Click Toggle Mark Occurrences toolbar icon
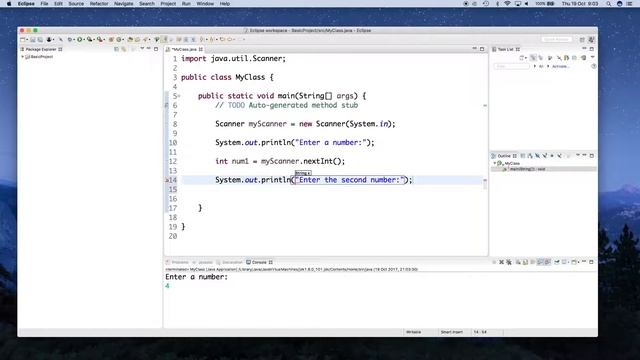Image resolution: width=640 pixels, height=360 pixels. pos(165,40)
